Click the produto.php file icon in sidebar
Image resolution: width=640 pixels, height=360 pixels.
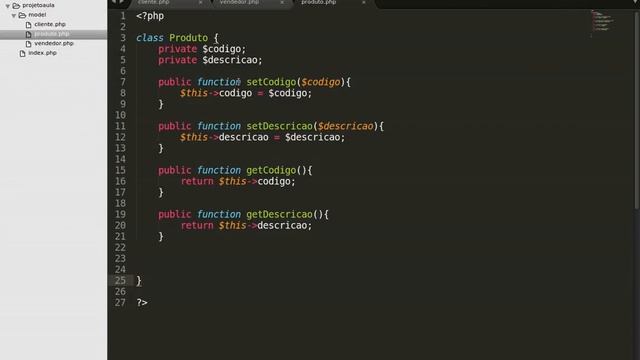coord(29,34)
